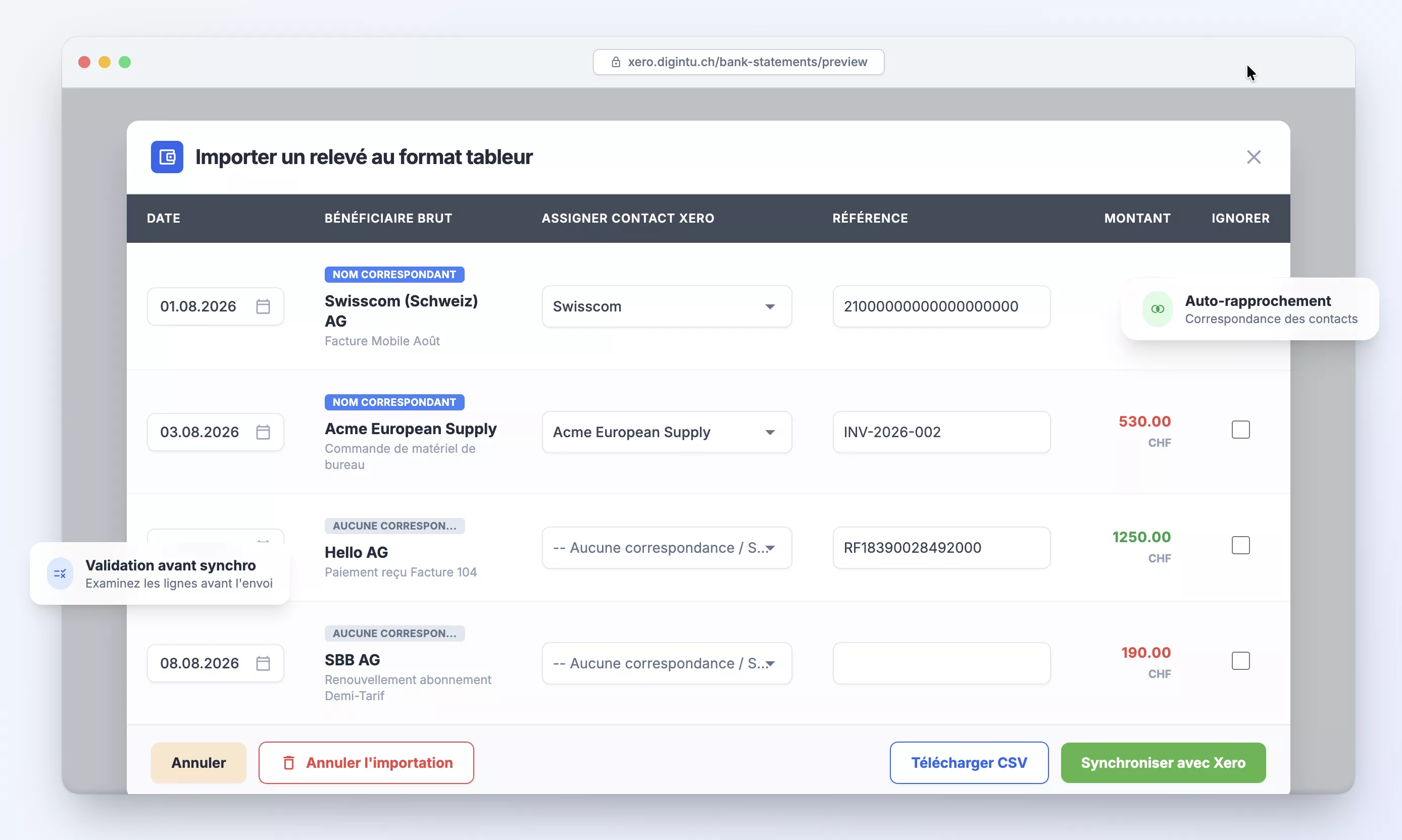Click reference field RF18390028492000
Screen dimensions: 1402x840
[x=941, y=547]
